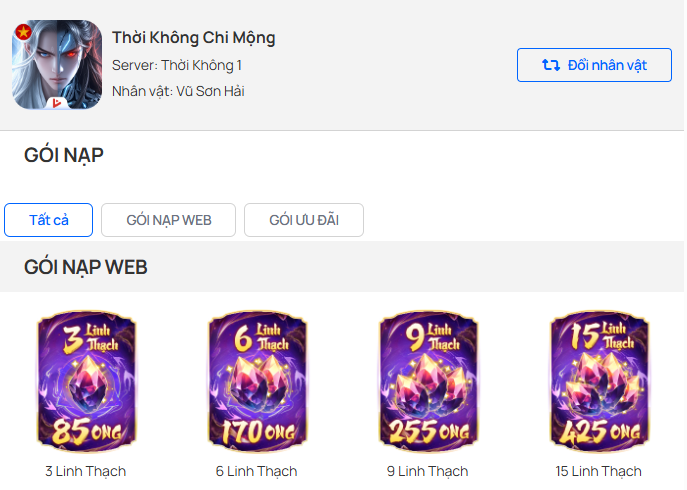Image resolution: width=687 pixels, height=490 pixels.
Task: Click the 3 Linh Thạch label
Action: pyautogui.click(x=86, y=471)
